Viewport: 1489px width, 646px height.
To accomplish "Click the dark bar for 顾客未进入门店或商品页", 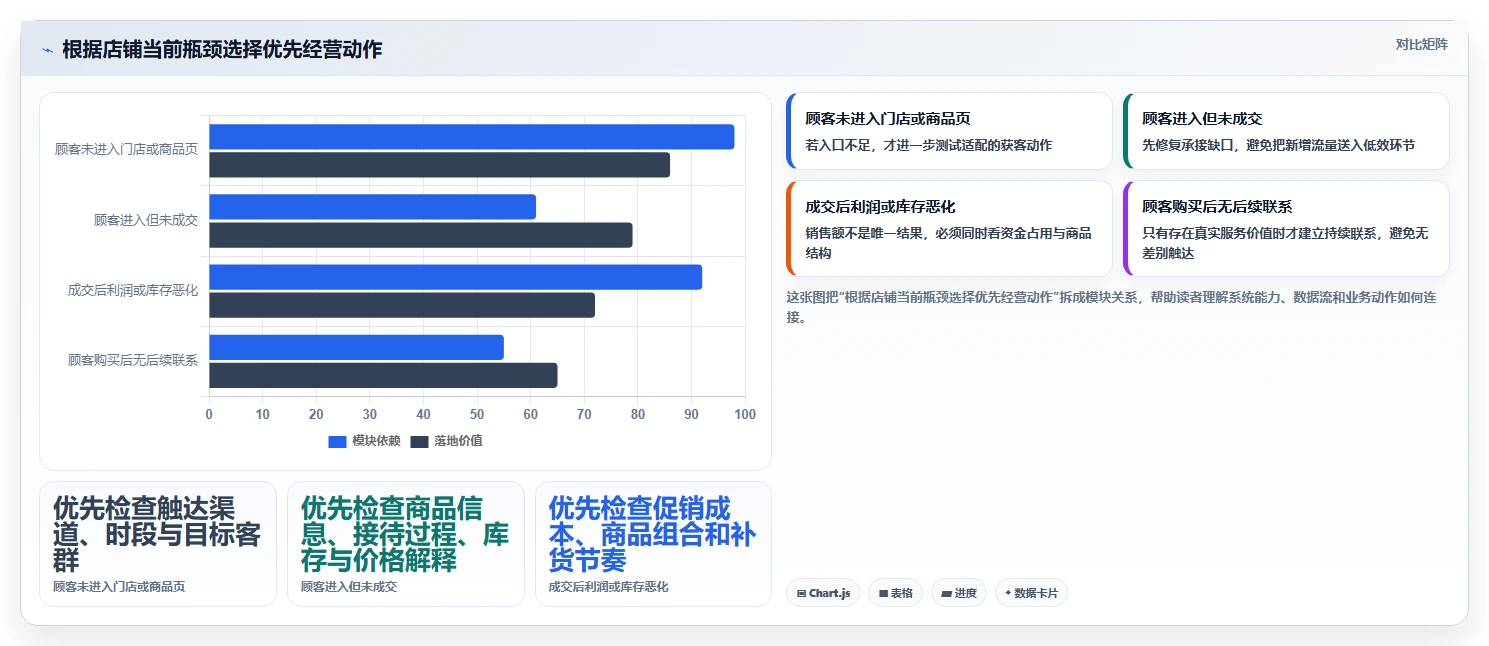I will click(439, 165).
